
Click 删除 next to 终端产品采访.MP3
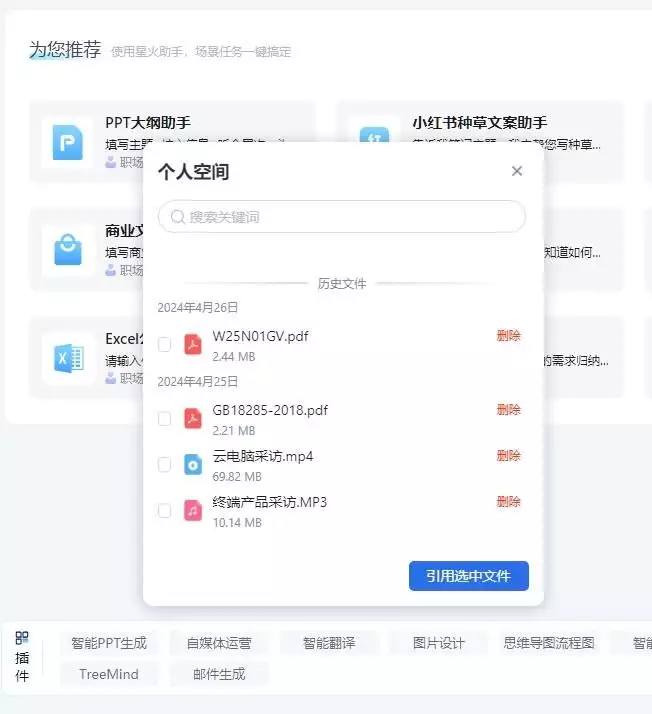(509, 502)
